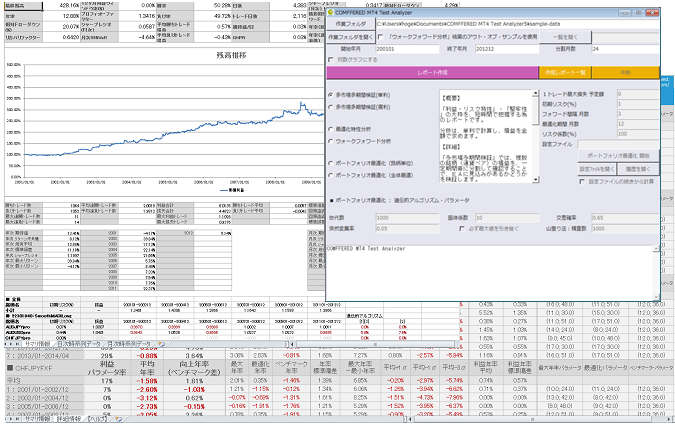Click the ポートフォリオ最適化 開始 button
This screenshot has width=675, height=425.
tap(618, 155)
